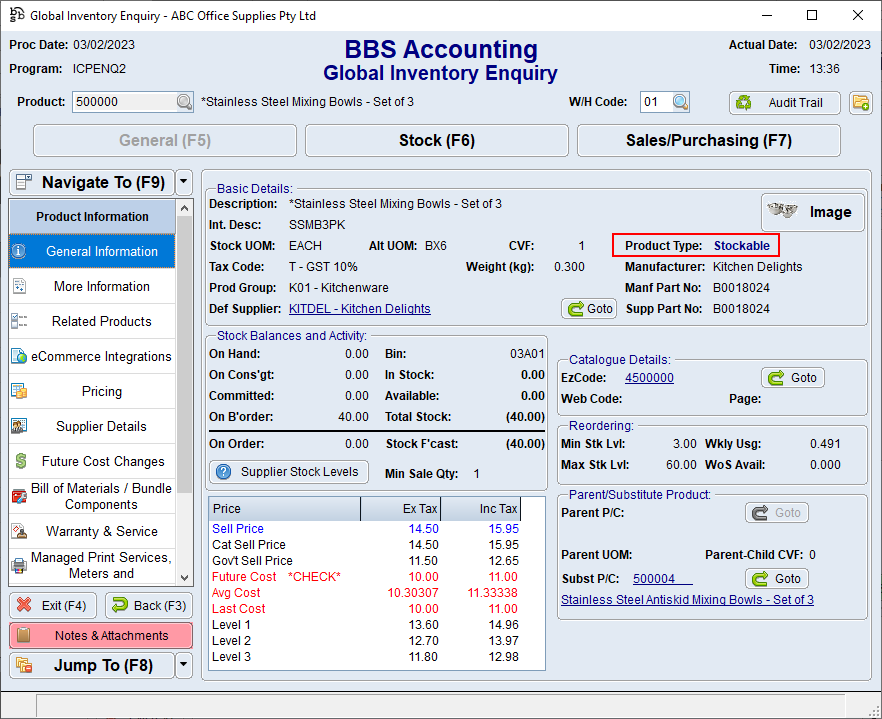Screen dimensions: 882x719
Task: Open the Sales/Purchasing (F7) tab
Action: (x=708, y=140)
